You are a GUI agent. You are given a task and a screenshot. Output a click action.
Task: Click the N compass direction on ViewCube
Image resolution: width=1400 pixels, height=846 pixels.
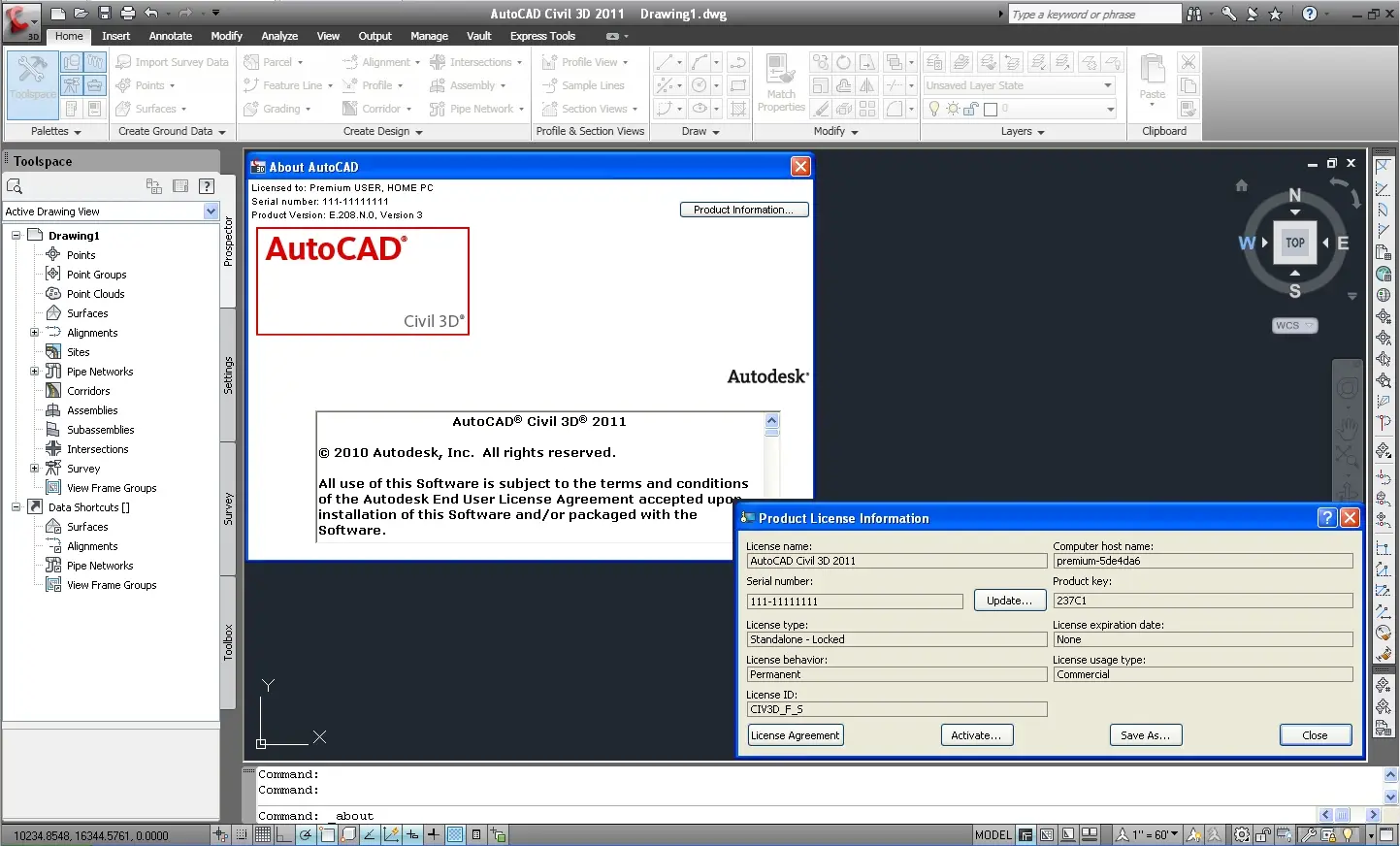[1295, 195]
